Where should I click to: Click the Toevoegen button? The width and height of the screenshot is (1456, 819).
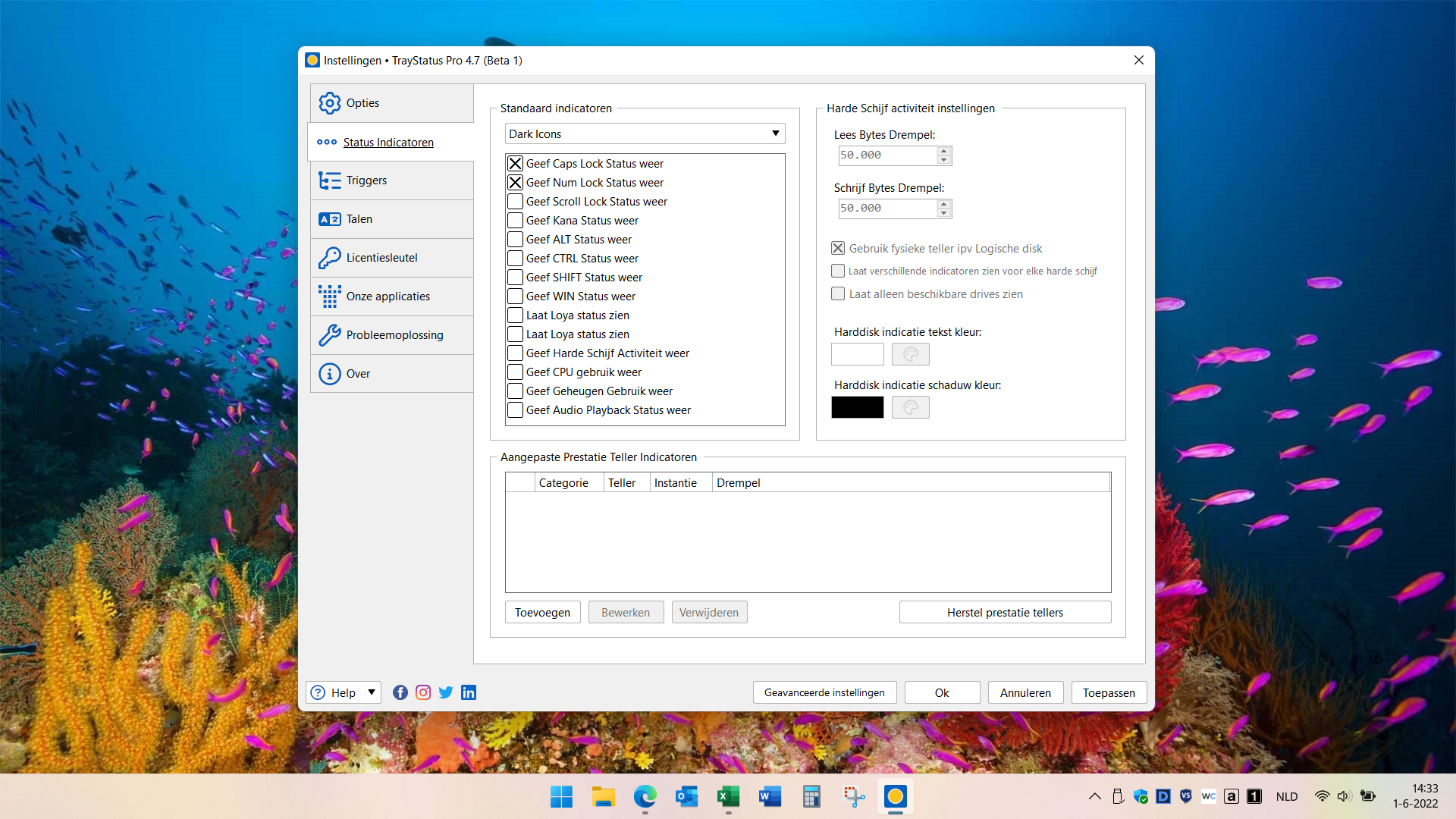pos(542,613)
